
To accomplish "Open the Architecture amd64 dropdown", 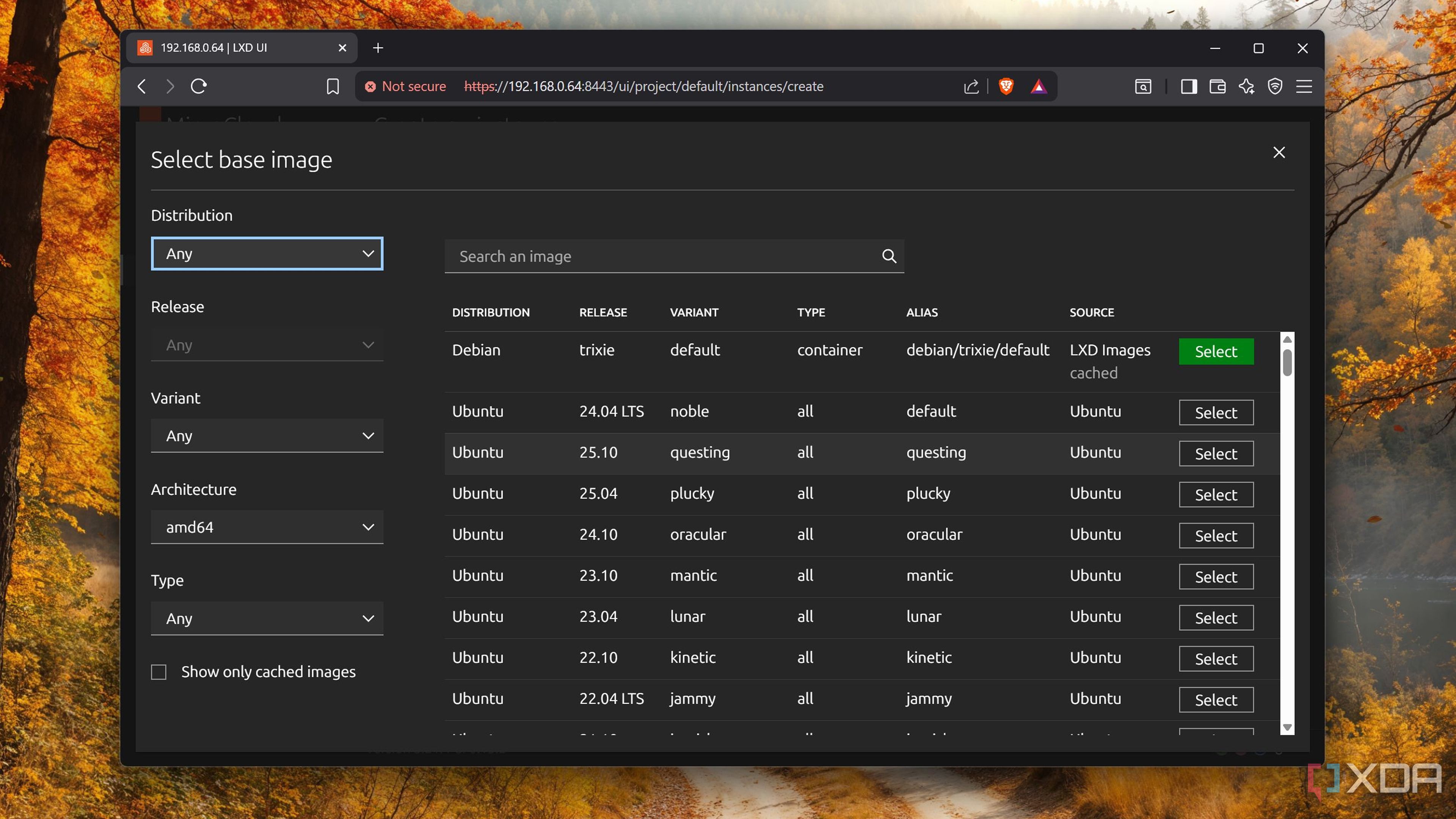I will 267,527.
